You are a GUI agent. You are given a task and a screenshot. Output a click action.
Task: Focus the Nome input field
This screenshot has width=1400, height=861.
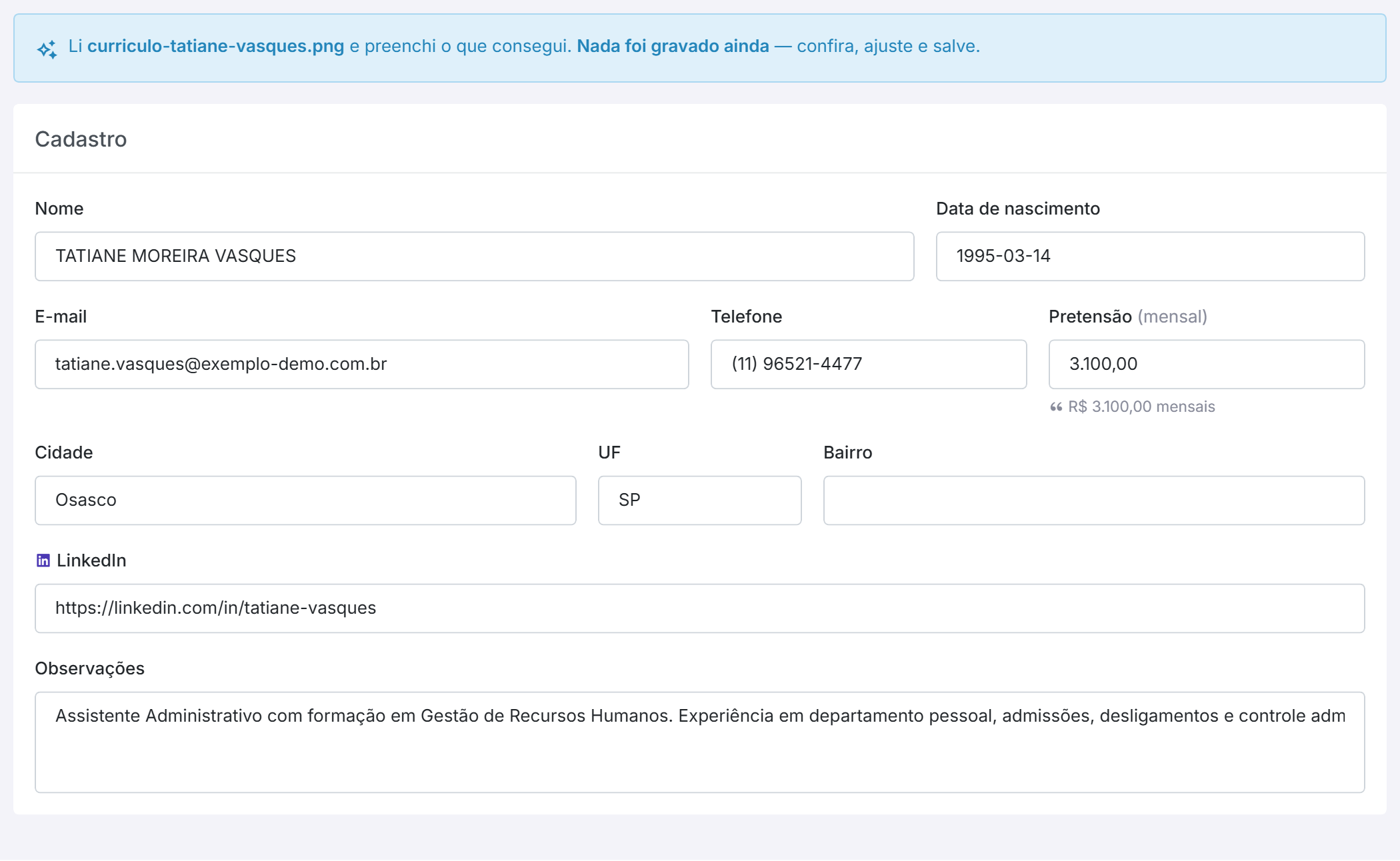pyautogui.click(x=475, y=257)
